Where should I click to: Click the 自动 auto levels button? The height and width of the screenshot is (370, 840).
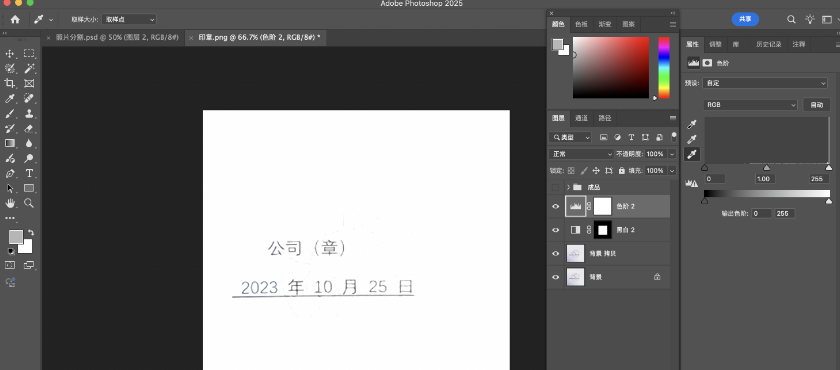pos(816,105)
